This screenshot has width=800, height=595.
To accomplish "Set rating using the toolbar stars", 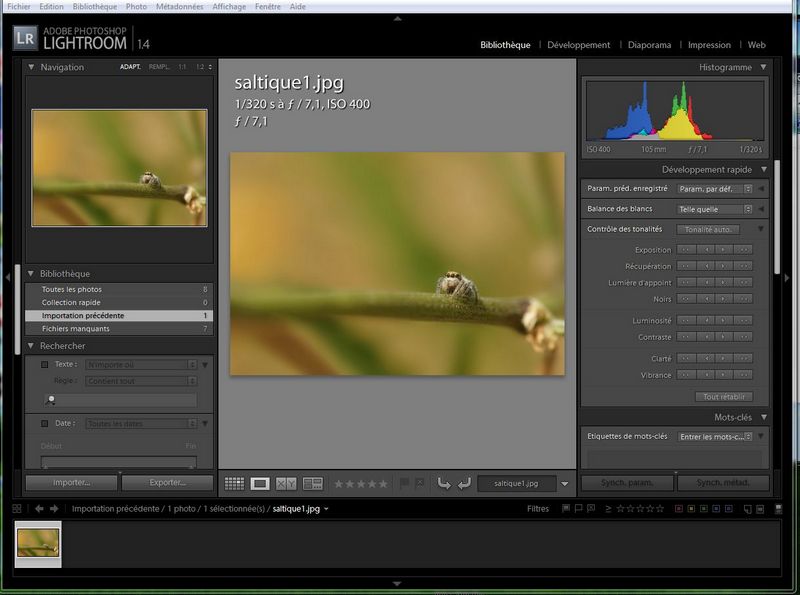I will tap(360, 484).
